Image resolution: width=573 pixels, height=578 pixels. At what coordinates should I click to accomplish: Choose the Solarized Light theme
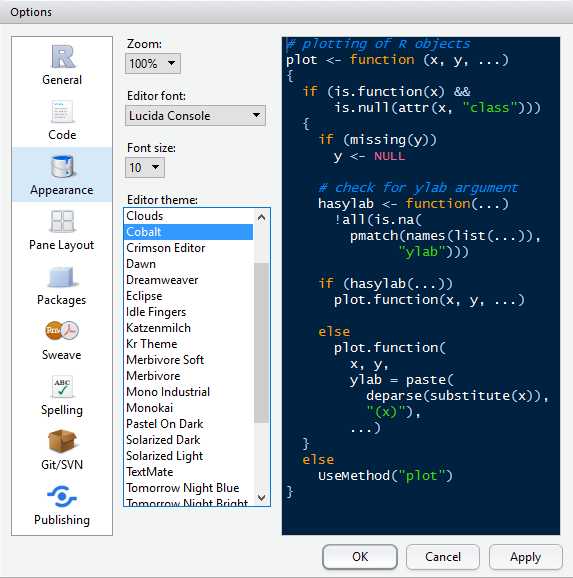[x=188, y=456]
